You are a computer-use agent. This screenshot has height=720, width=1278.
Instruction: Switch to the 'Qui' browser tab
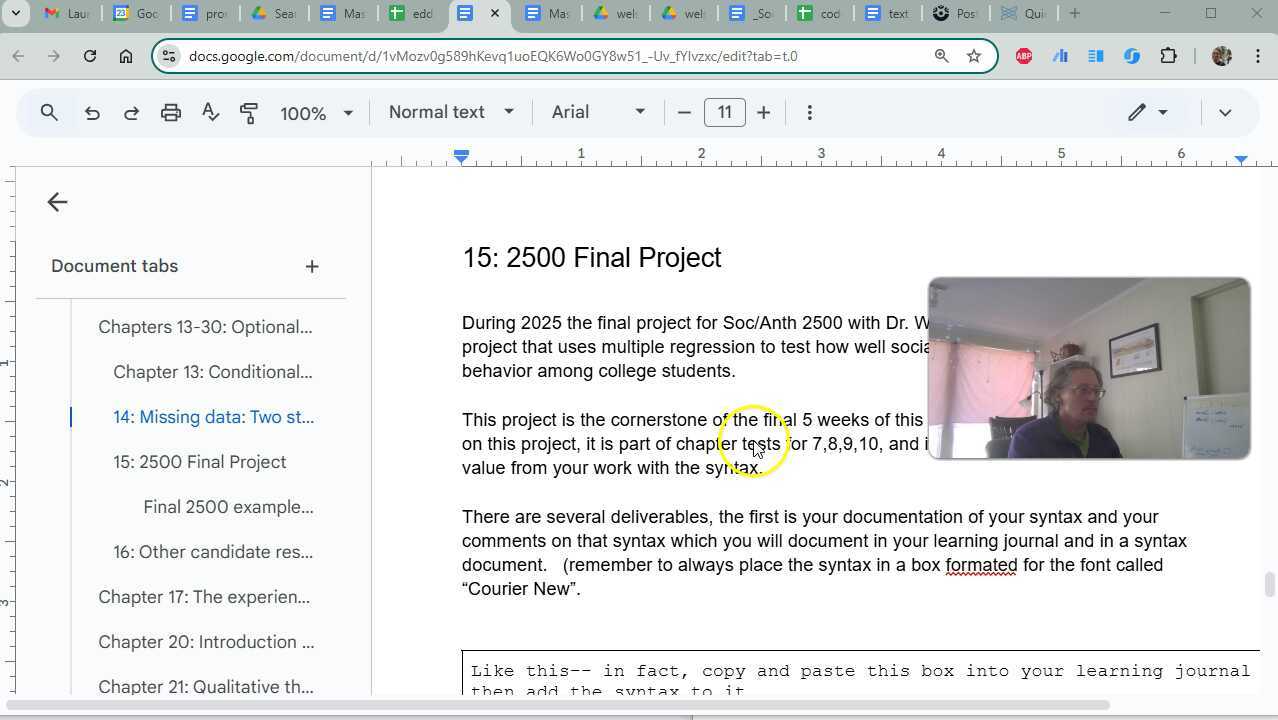1023,14
